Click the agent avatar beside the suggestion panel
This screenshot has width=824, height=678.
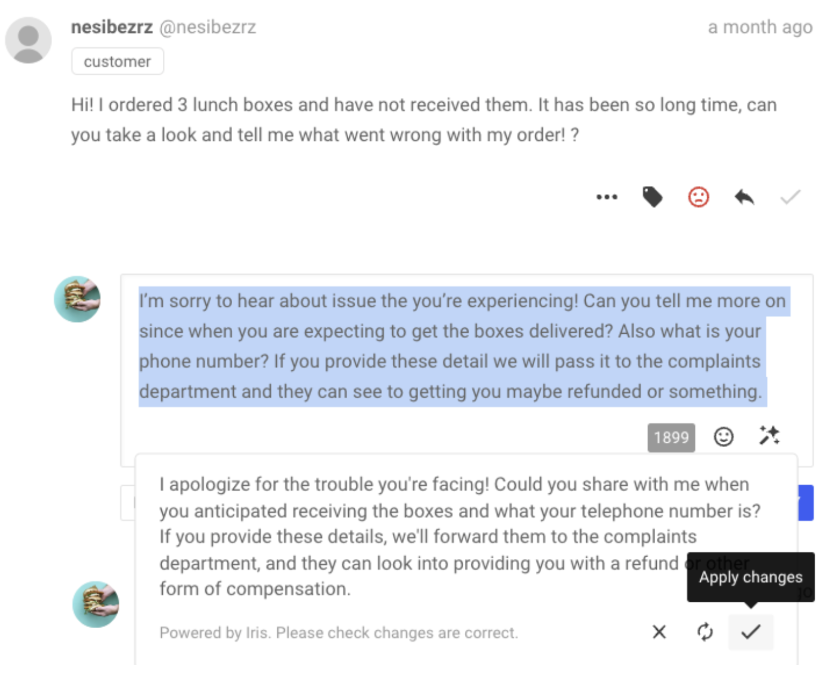pos(96,604)
